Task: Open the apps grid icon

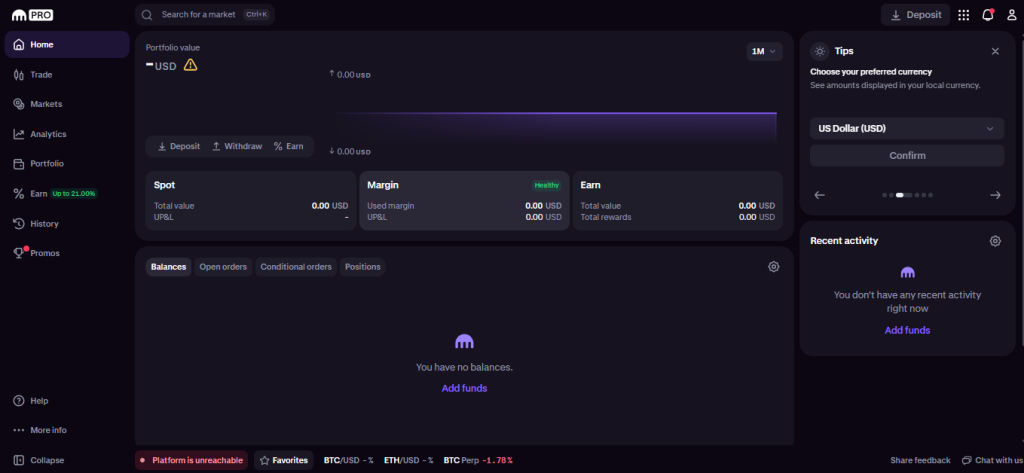Action: [x=963, y=15]
